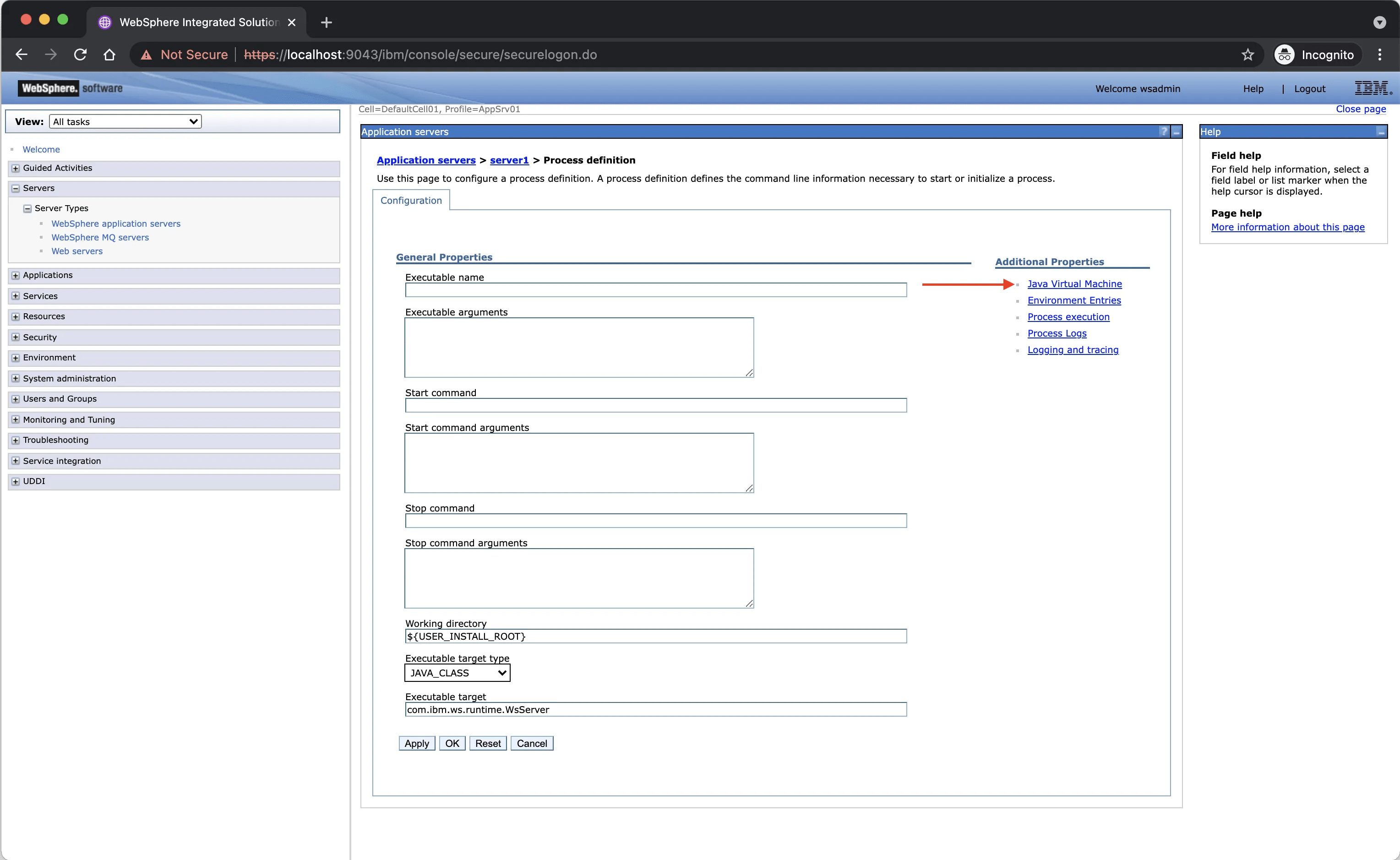Image resolution: width=1400 pixels, height=860 pixels.
Task: Click the Executable target field
Action: point(656,709)
